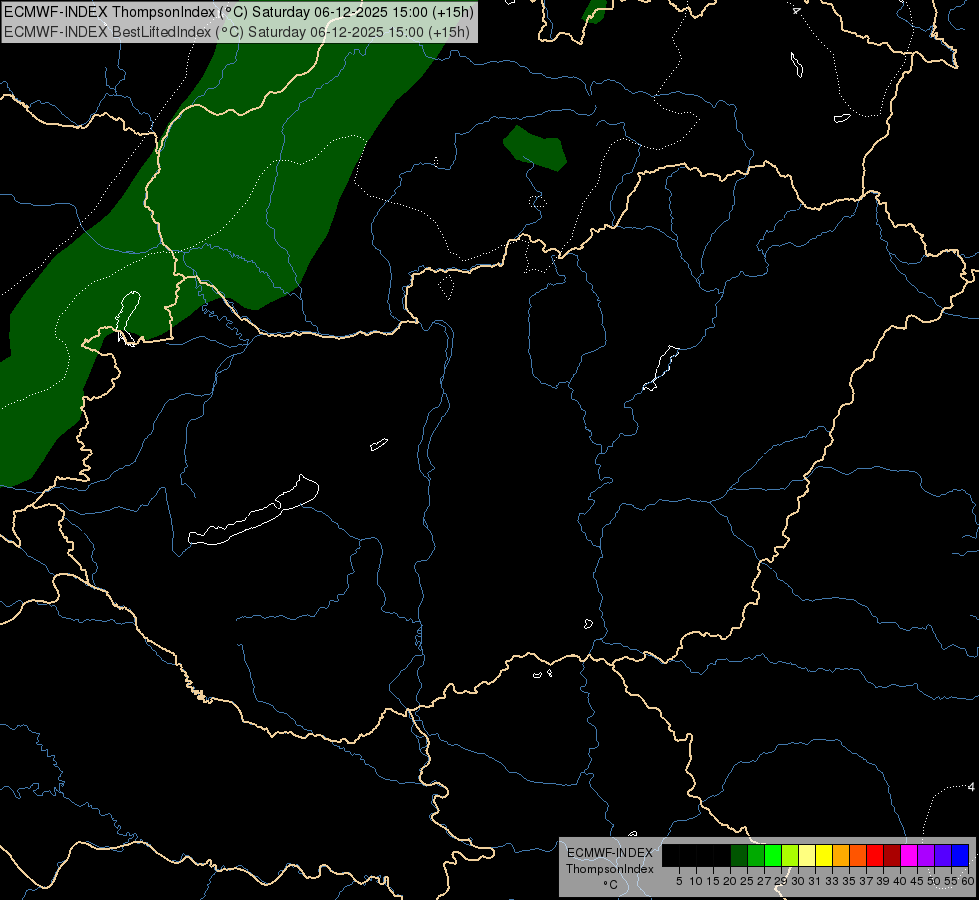Select the medium green 25–27 legend swatch
The width and height of the screenshot is (979, 900).
coord(756,855)
